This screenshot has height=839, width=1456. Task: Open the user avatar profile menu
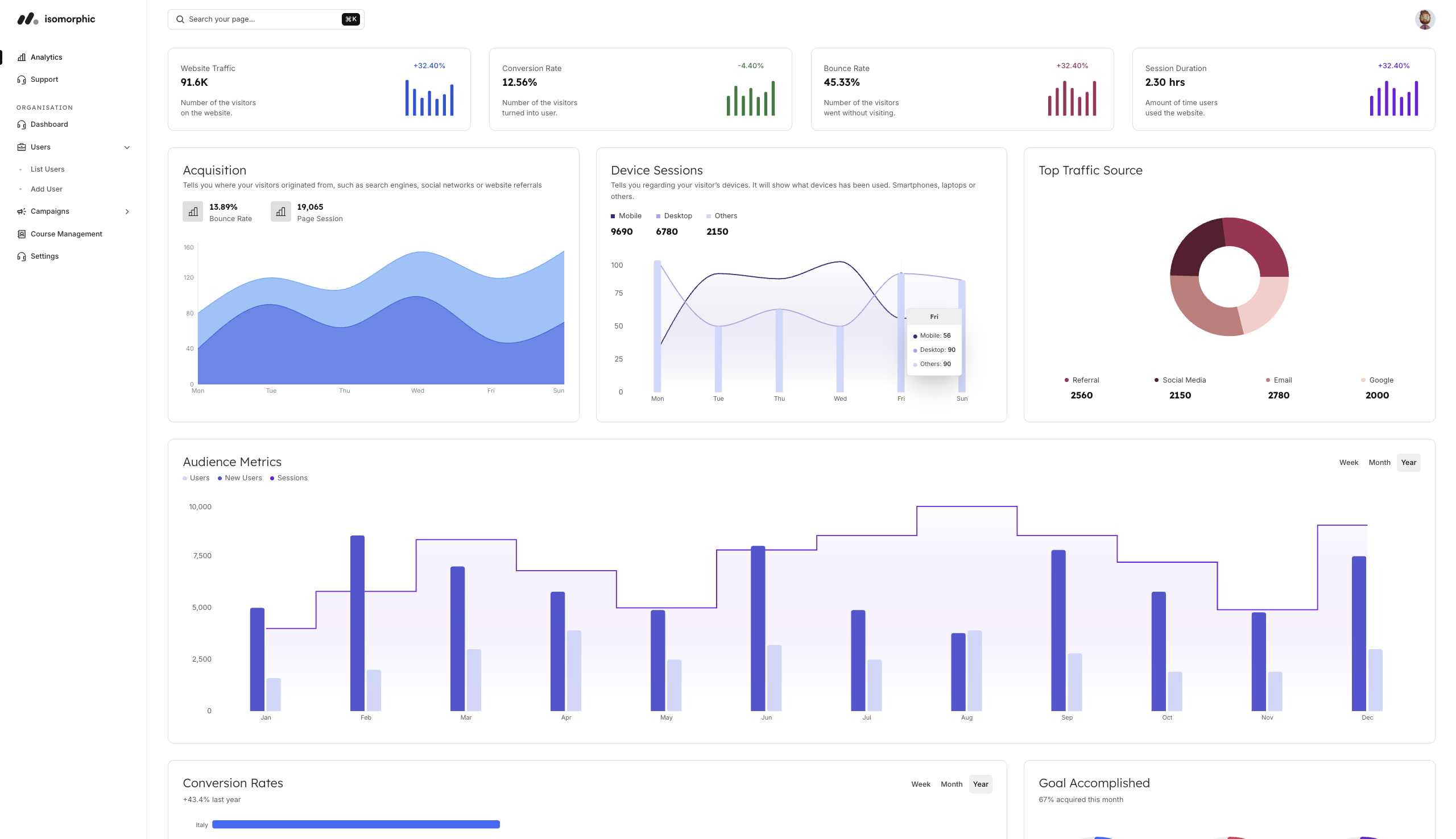pyautogui.click(x=1424, y=19)
